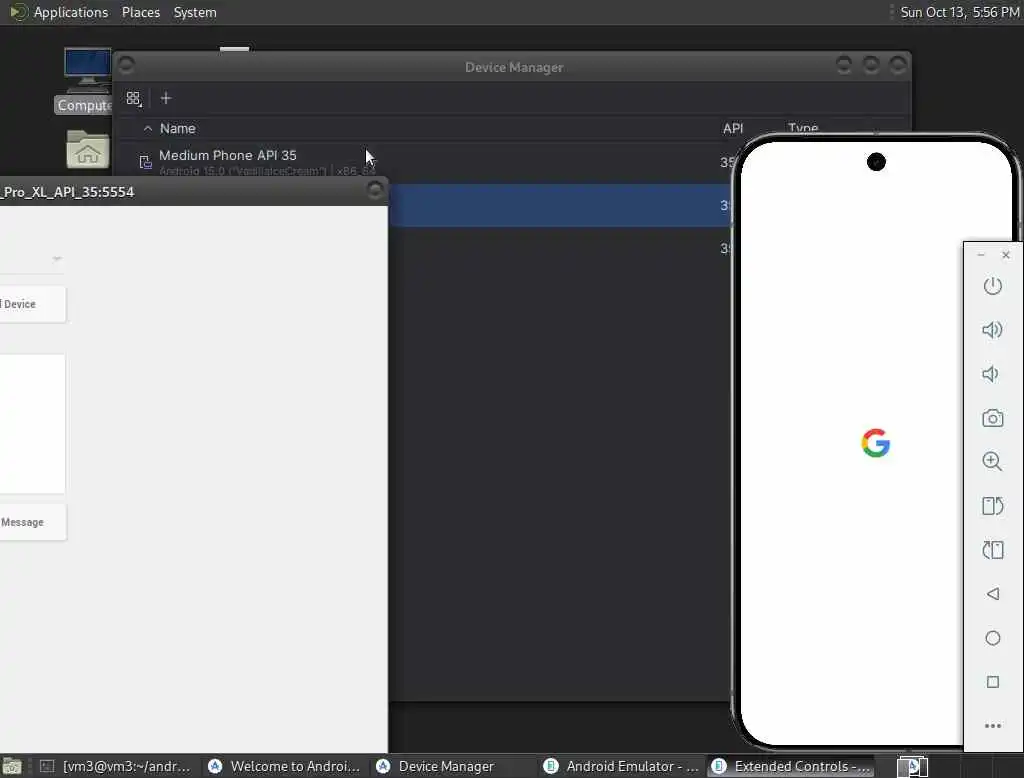Open the Applications menu in the top panel
This screenshot has width=1024, height=778.
71,12
